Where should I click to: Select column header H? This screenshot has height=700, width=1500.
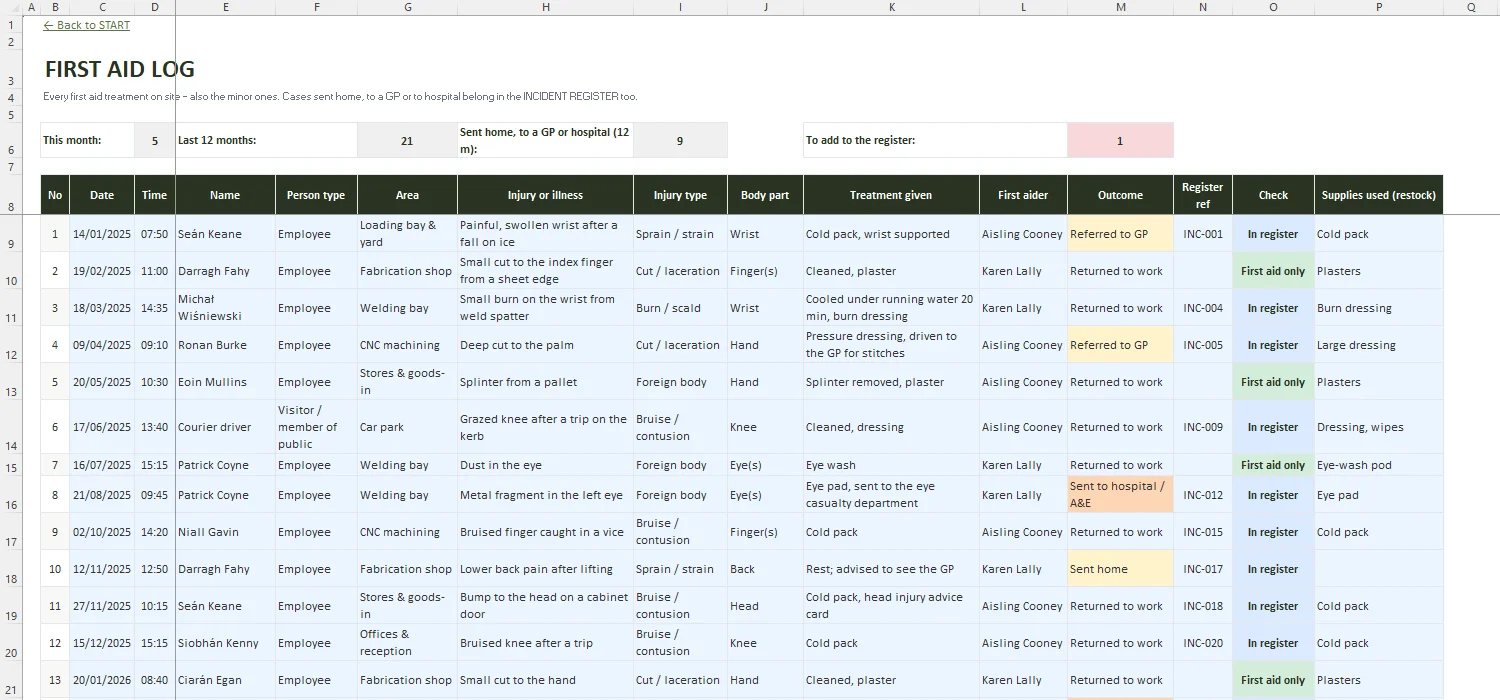click(545, 7)
